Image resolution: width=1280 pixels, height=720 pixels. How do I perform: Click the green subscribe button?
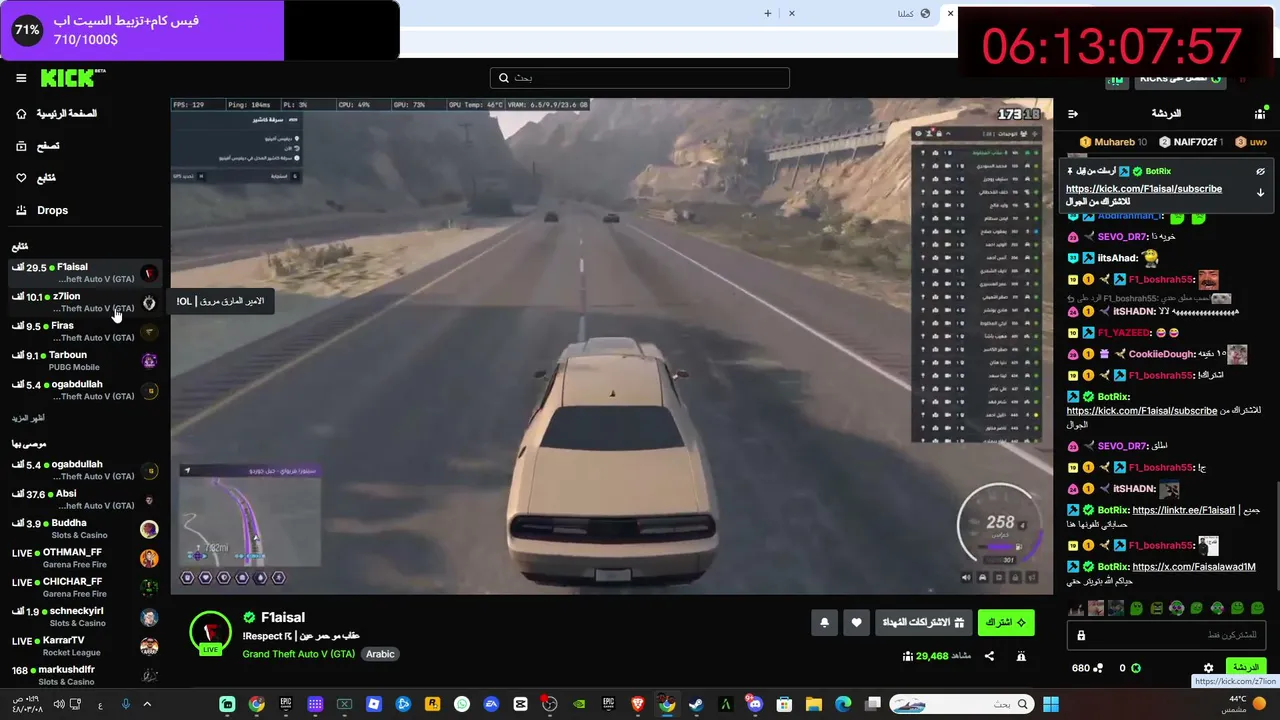coord(1006,622)
